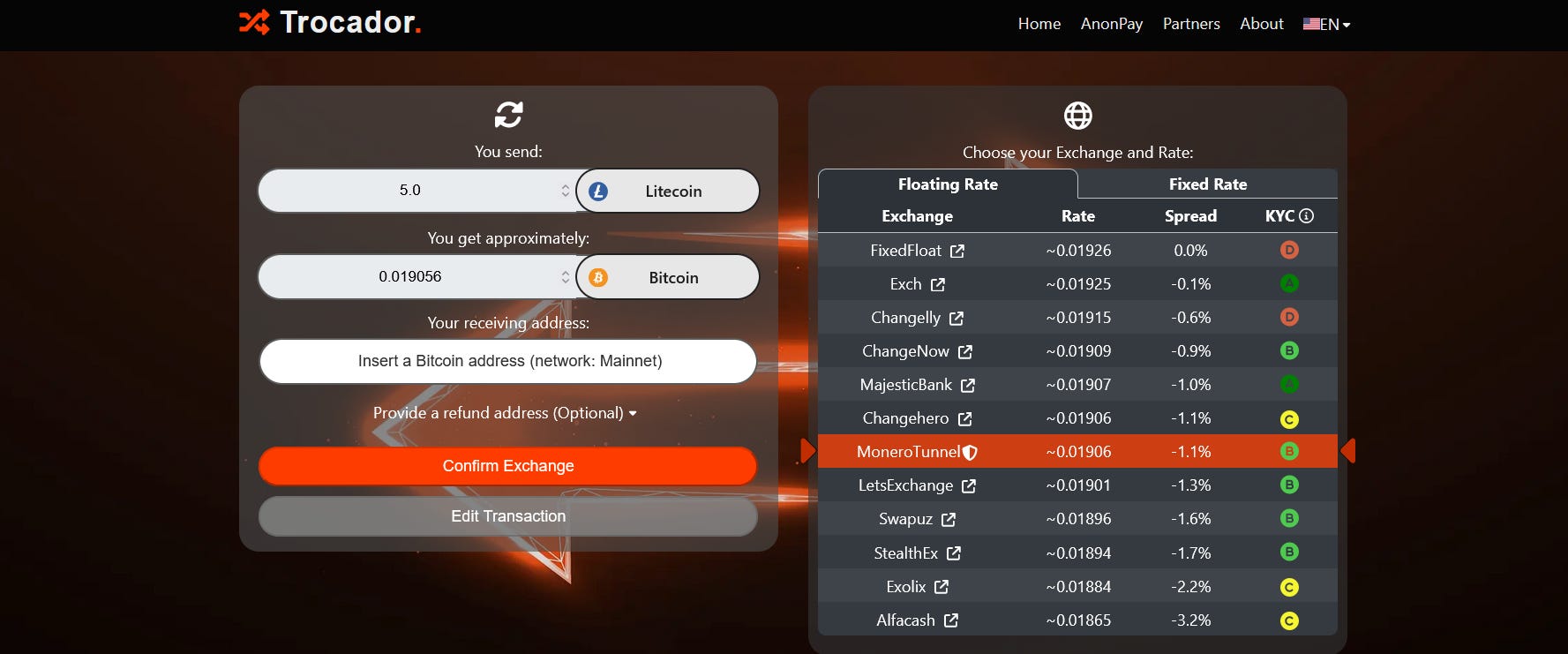1568x654 pixels.
Task: Open the Alfacash external link icon
Action: pos(951,620)
